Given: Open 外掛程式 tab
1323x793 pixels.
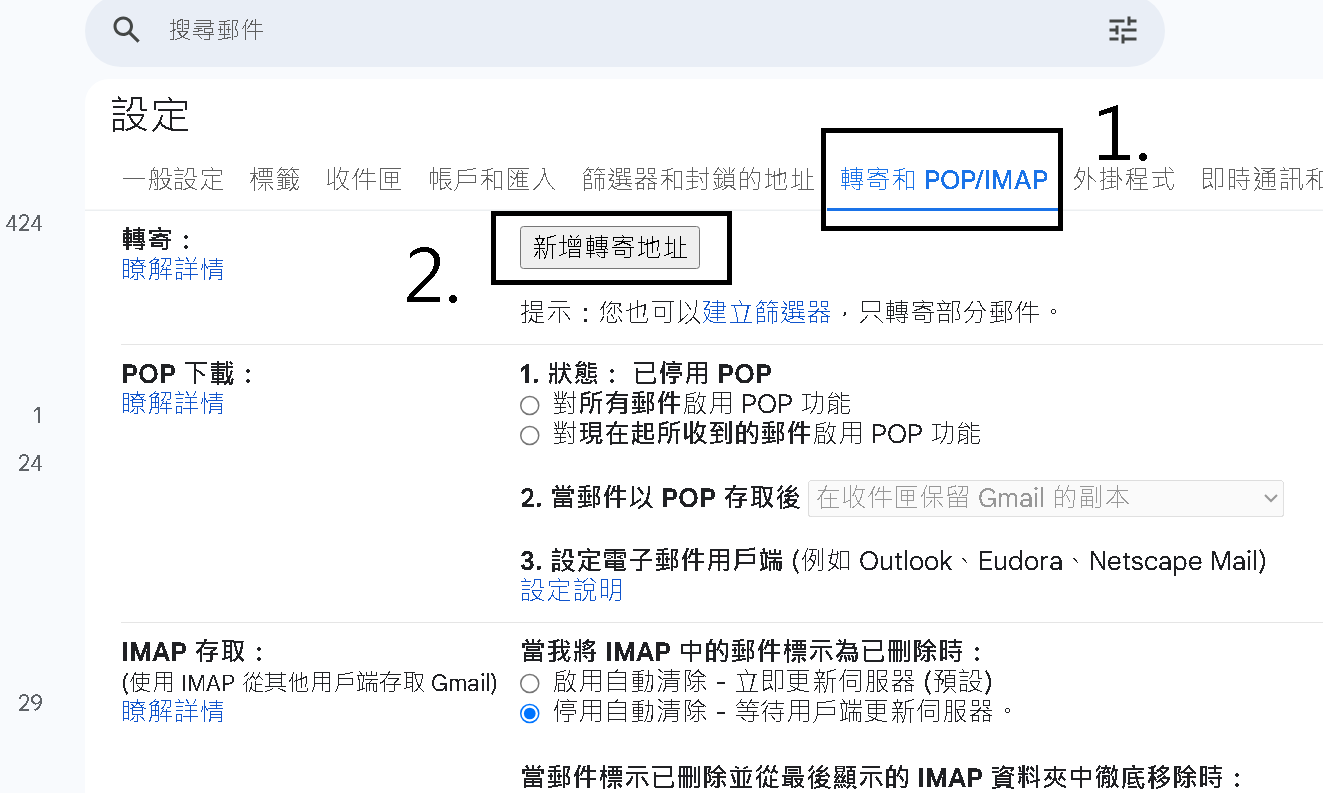Looking at the screenshot, I should (1124, 180).
